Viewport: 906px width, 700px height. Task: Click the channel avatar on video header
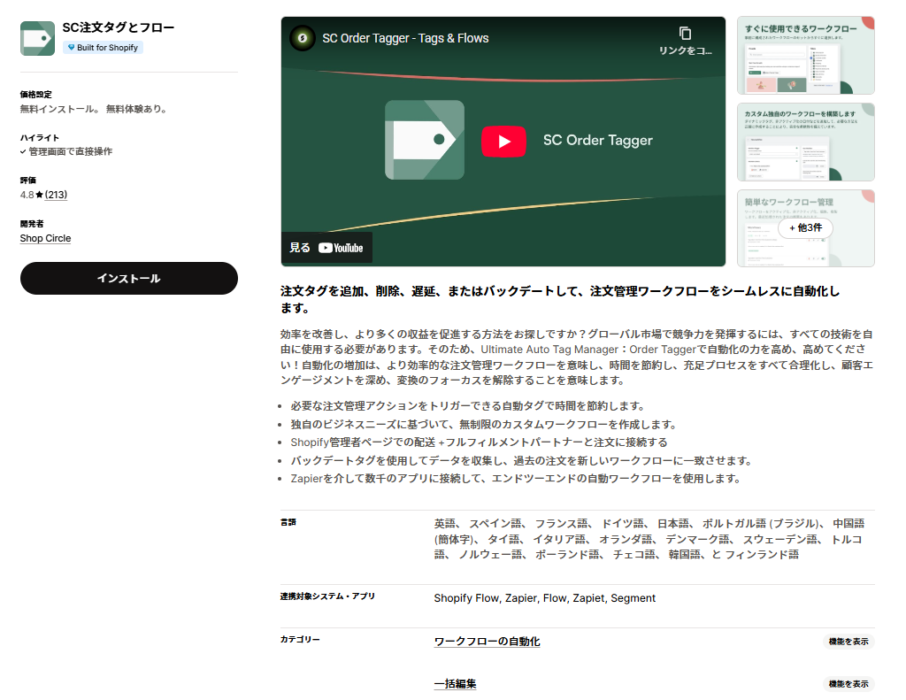(302, 38)
